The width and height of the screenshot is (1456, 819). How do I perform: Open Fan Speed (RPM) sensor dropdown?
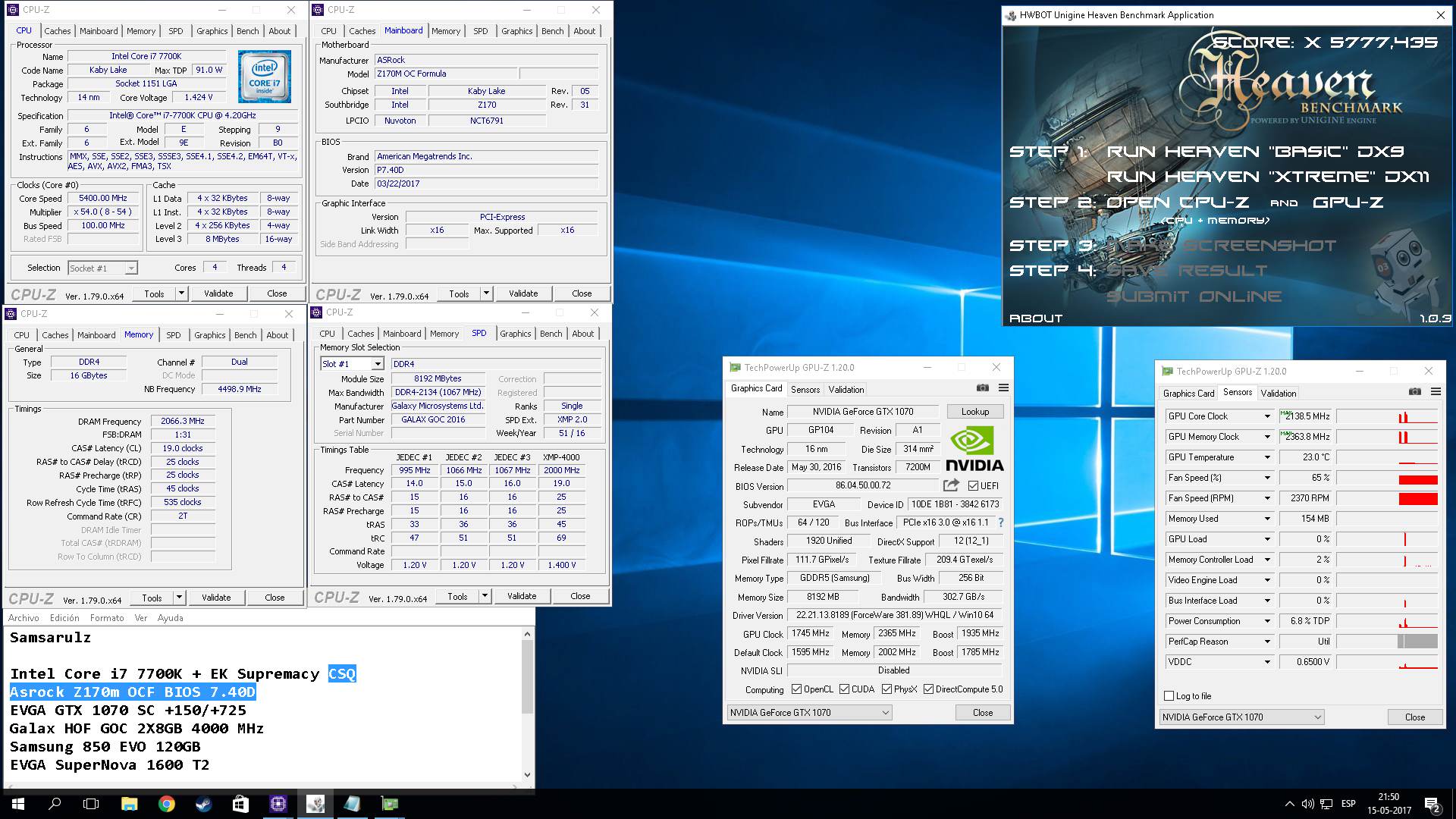(x=1266, y=498)
